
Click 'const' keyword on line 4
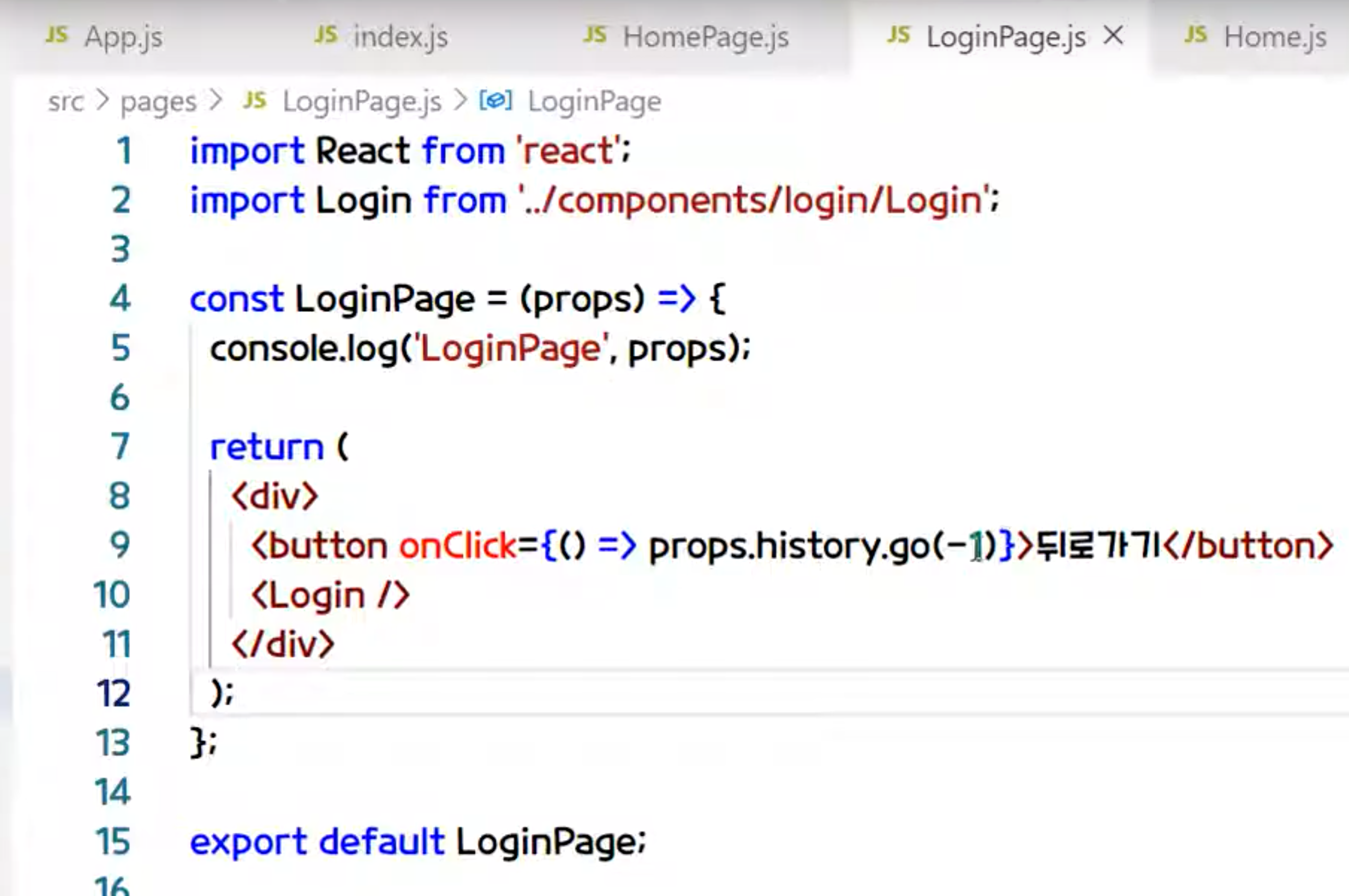coord(236,299)
